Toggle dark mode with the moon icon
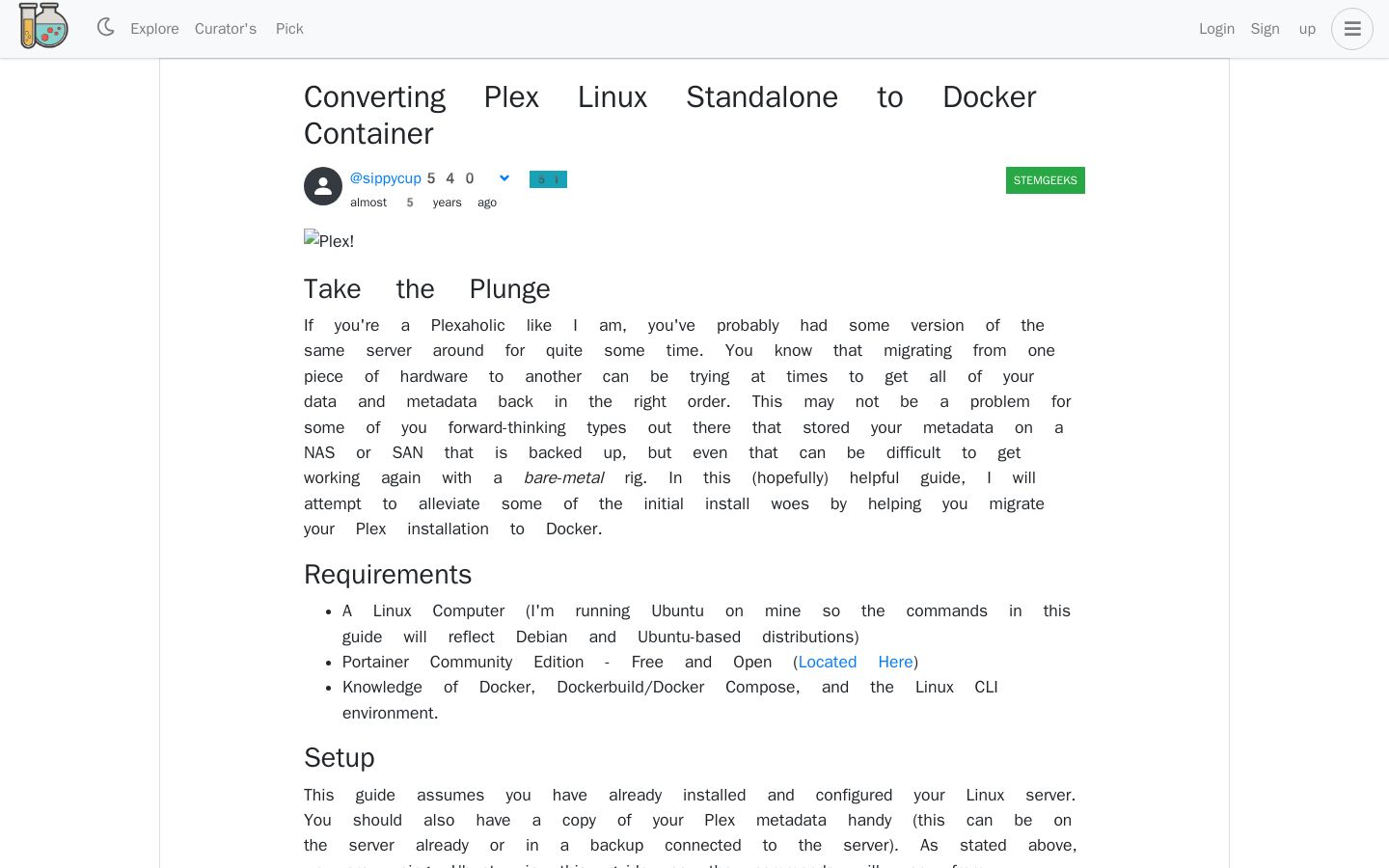 click(x=105, y=28)
